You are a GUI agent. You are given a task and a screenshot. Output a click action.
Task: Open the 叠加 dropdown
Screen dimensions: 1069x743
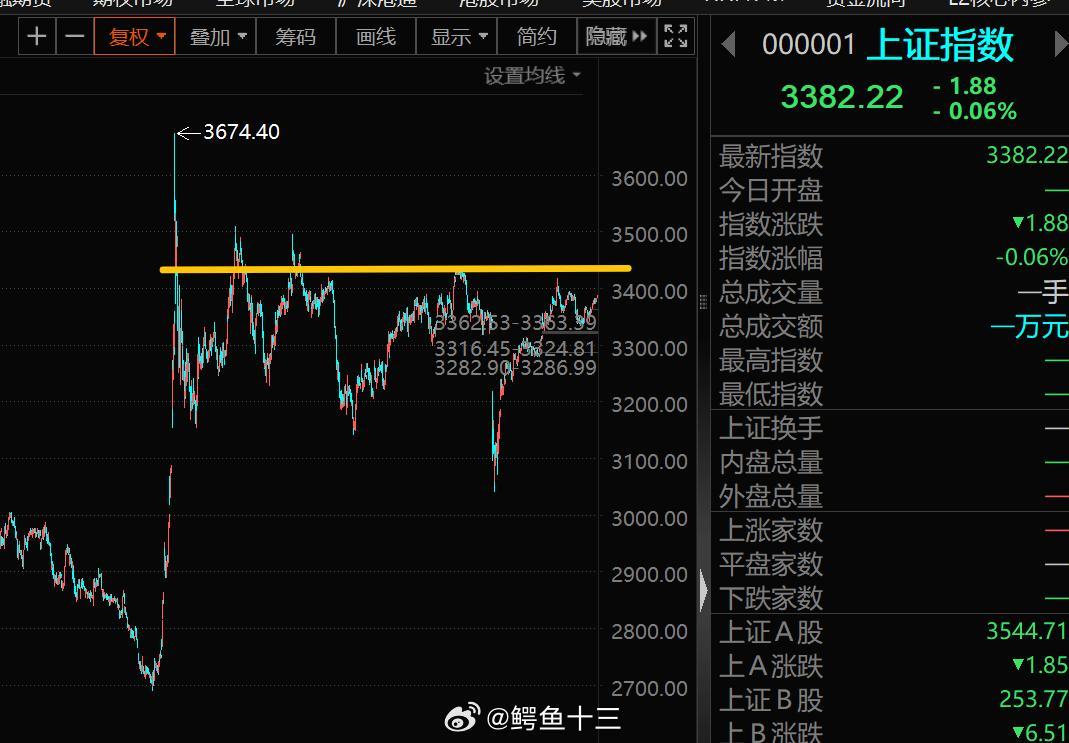coord(215,36)
